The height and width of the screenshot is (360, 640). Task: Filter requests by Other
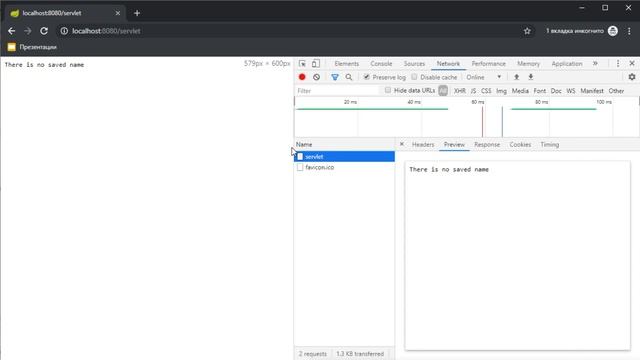click(616, 91)
